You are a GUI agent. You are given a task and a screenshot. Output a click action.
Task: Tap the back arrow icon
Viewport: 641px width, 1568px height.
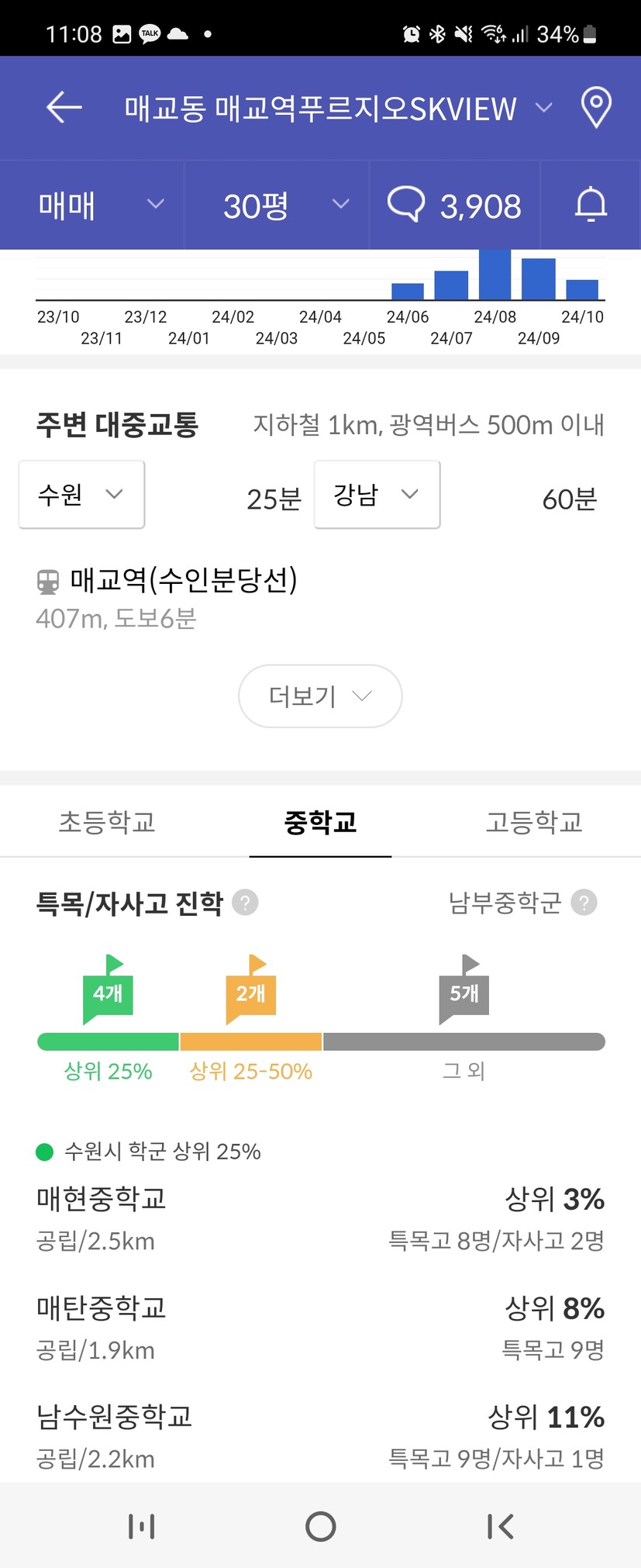coord(64,107)
